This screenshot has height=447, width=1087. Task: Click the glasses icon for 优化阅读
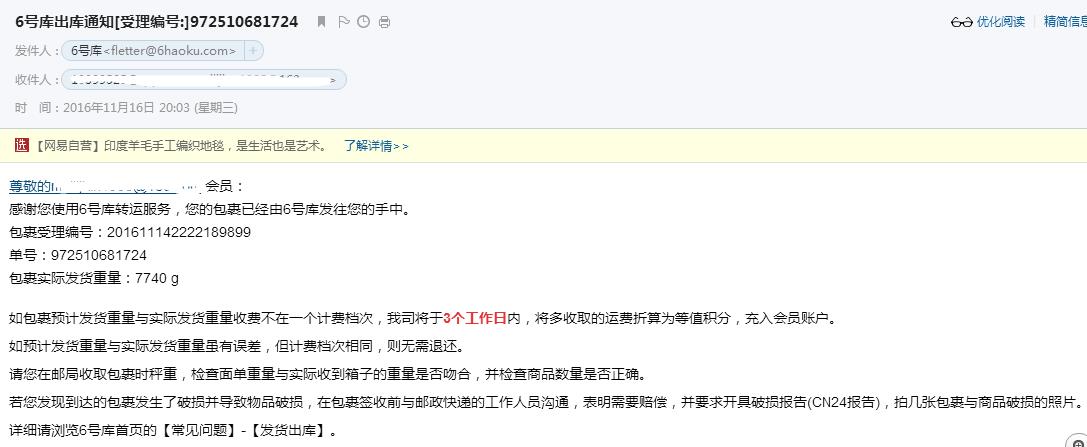coord(962,22)
